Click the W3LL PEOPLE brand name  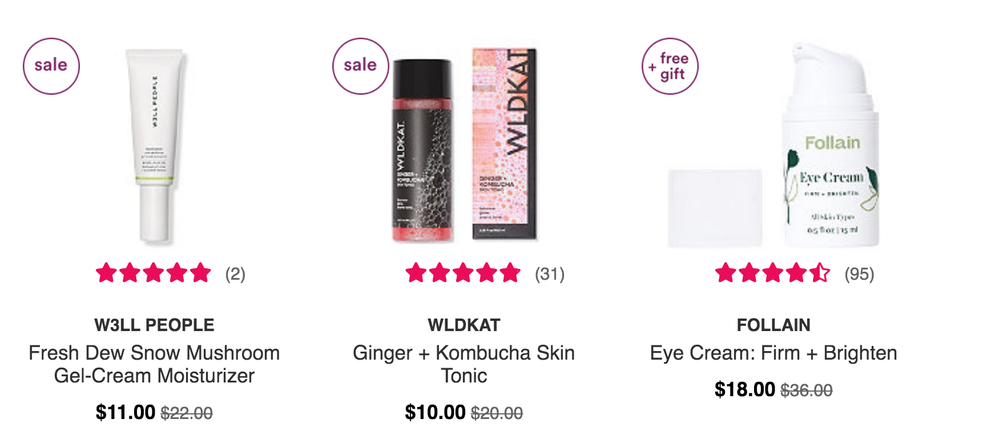[x=154, y=325]
